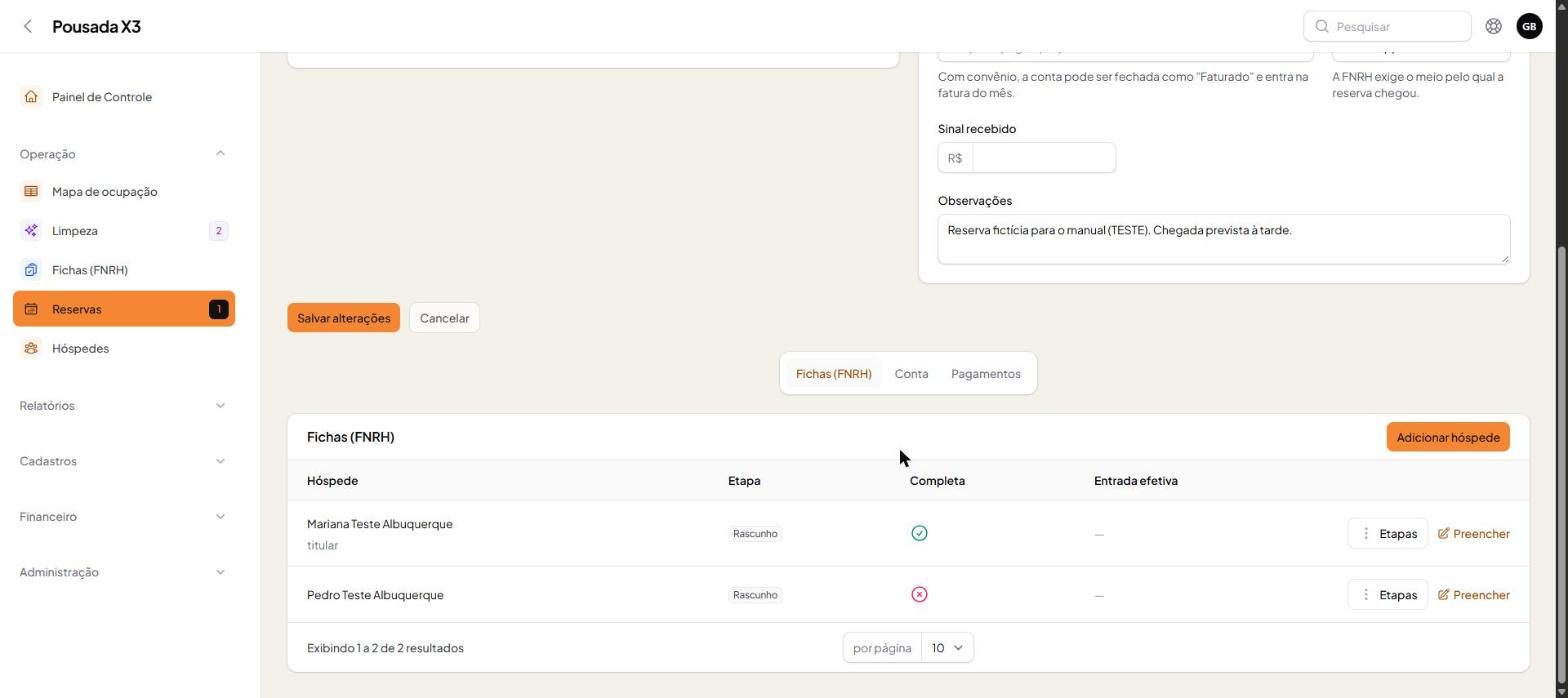1568x698 pixels.
Task: Click the Hóspedes people icon
Action: click(31, 349)
